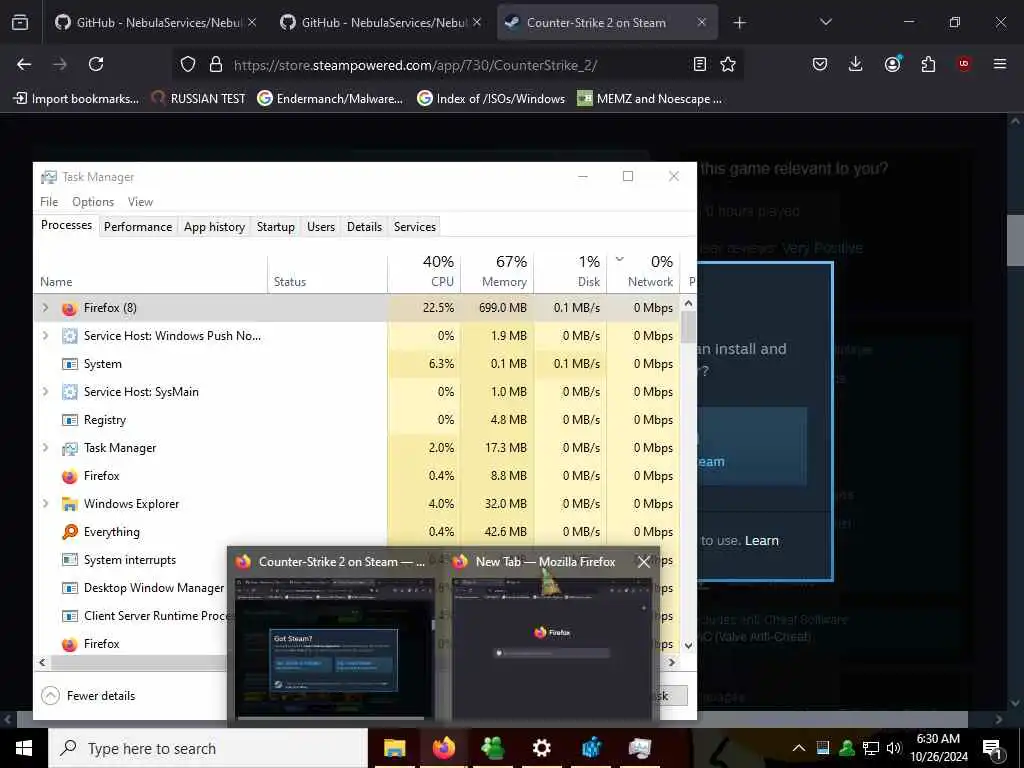Bookmark this page with the star
This screenshot has height=768, width=1024.
point(728,64)
